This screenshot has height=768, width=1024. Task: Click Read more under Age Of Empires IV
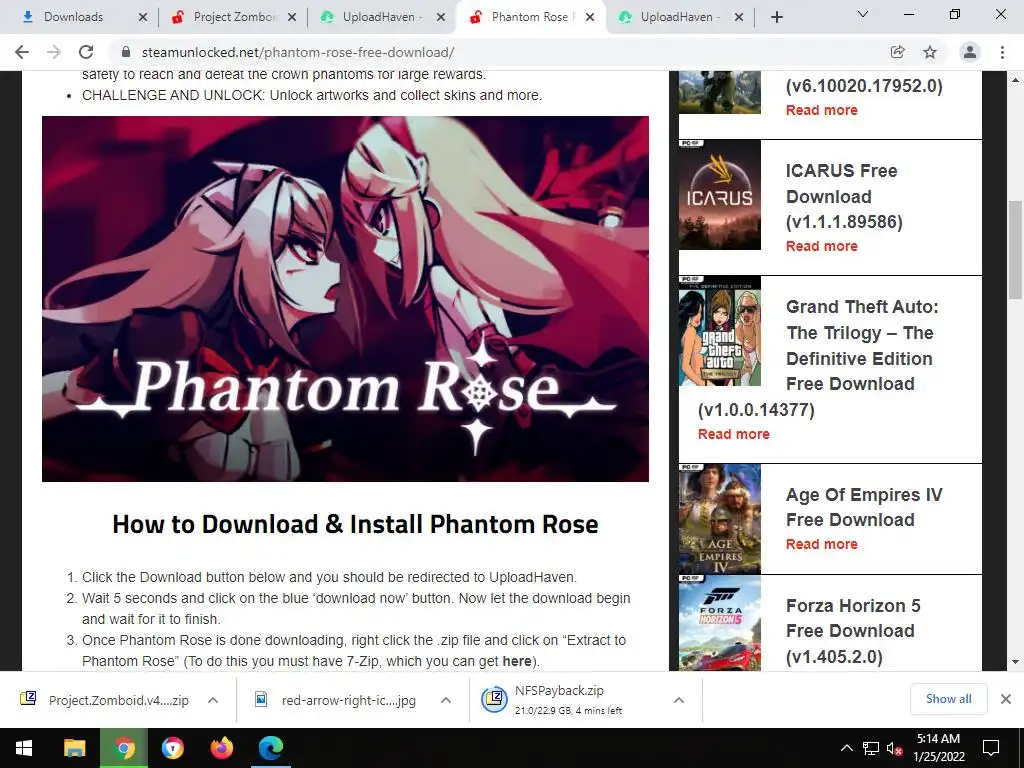(822, 544)
